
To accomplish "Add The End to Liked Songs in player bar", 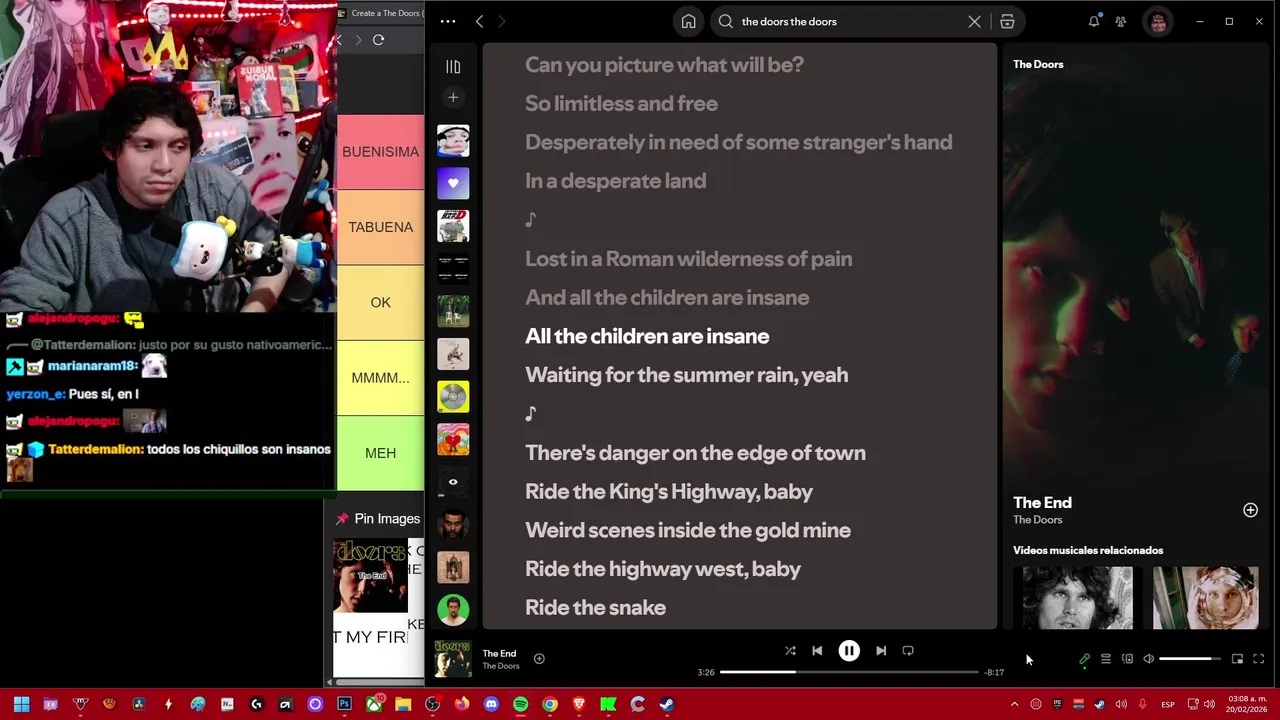I will click(x=539, y=658).
